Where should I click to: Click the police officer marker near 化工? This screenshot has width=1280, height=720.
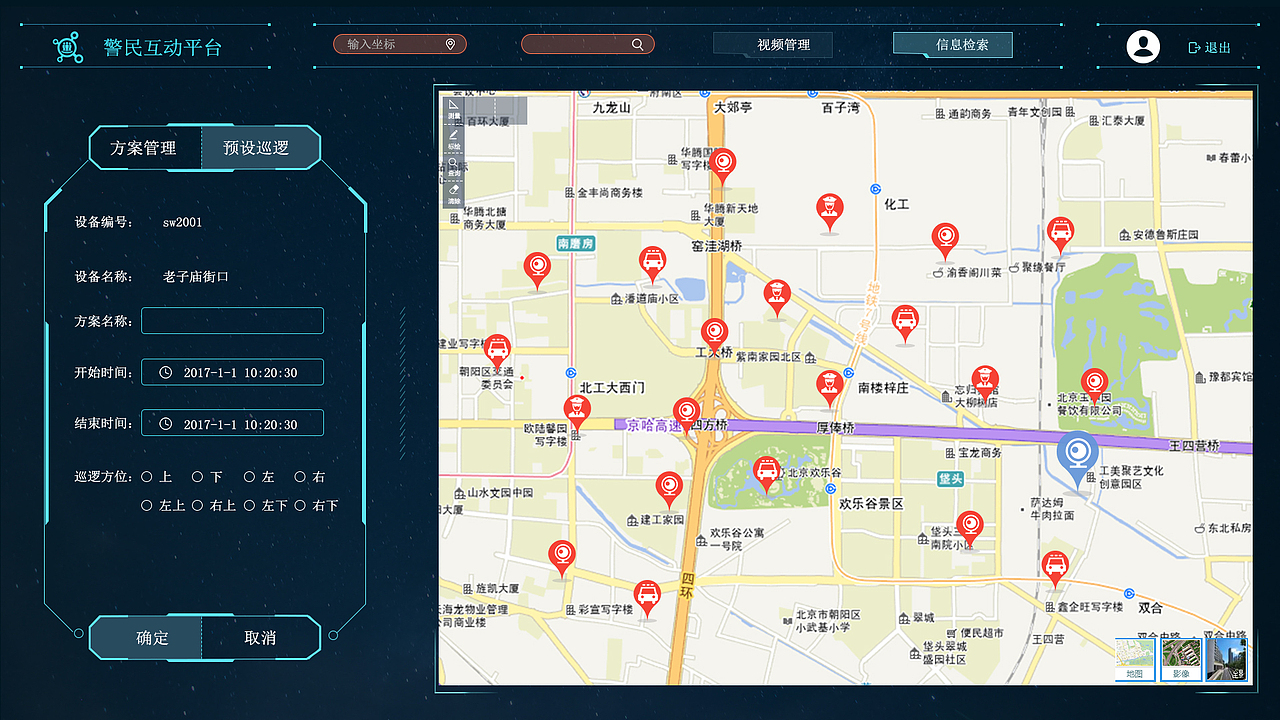tap(828, 211)
